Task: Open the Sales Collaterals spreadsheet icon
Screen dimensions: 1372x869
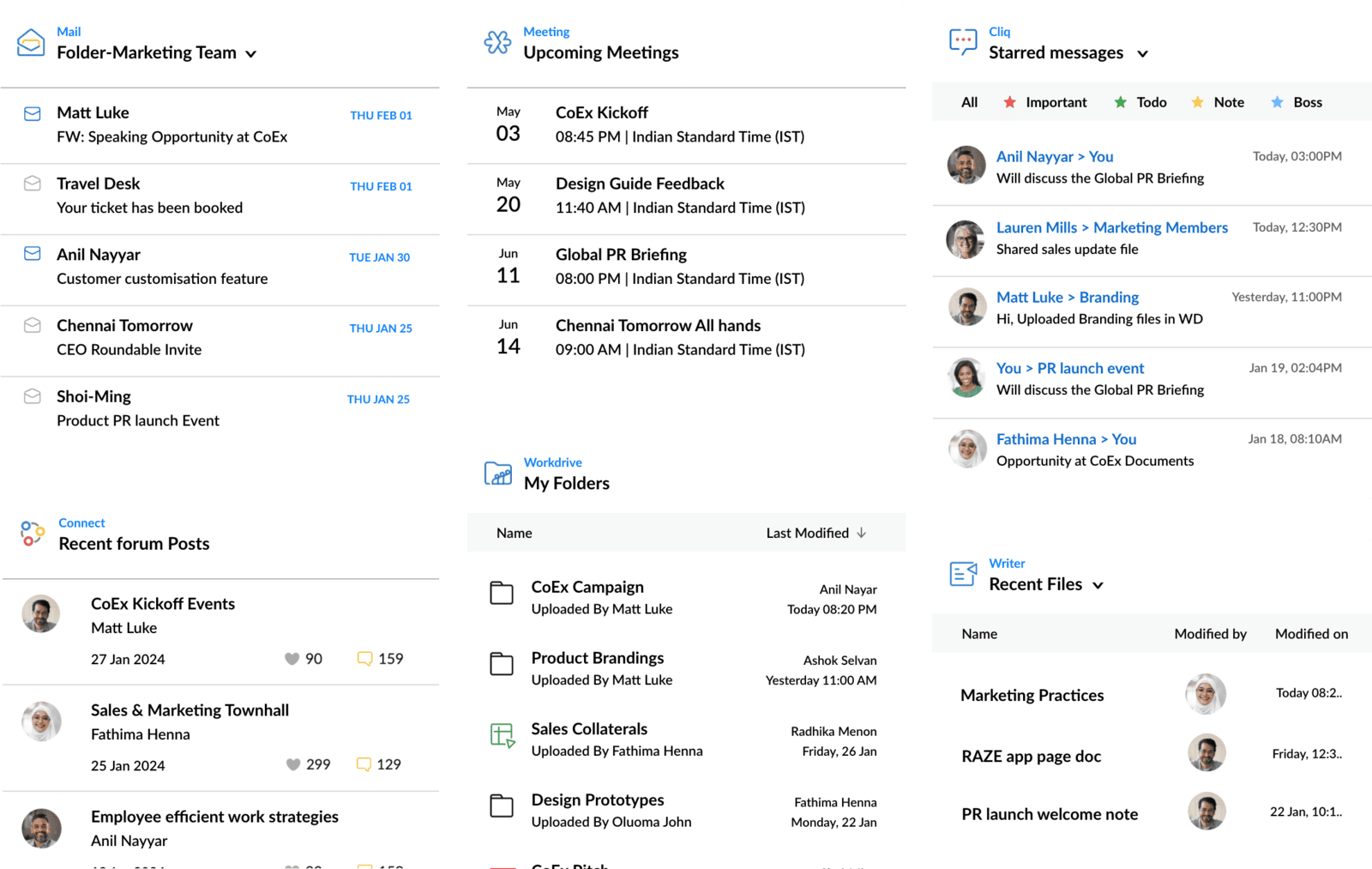Action: tap(502, 736)
